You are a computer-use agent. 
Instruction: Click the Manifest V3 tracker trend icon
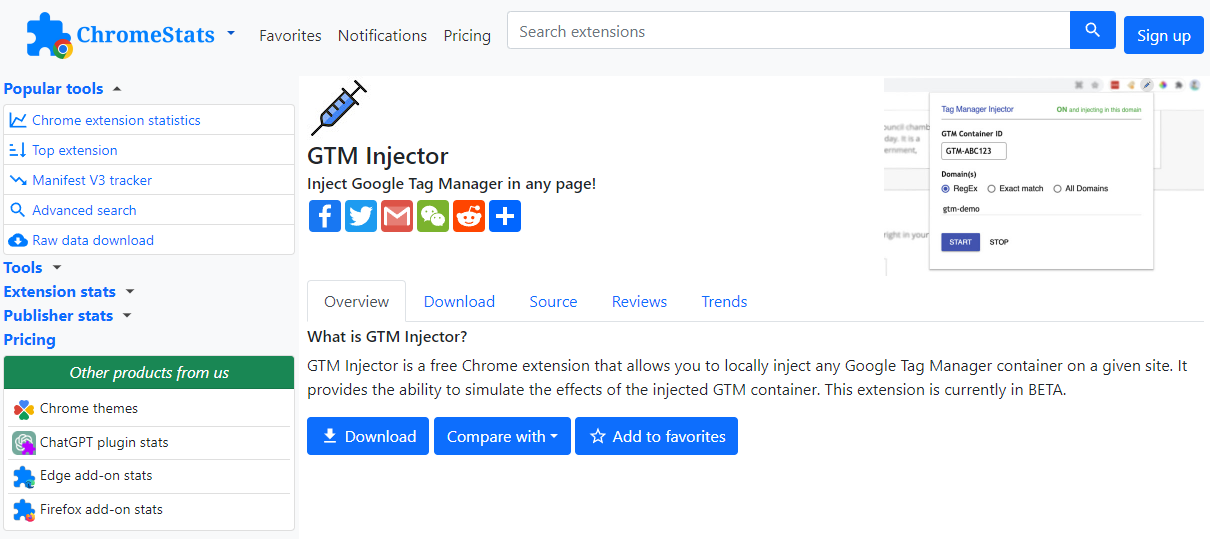coord(17,180)
